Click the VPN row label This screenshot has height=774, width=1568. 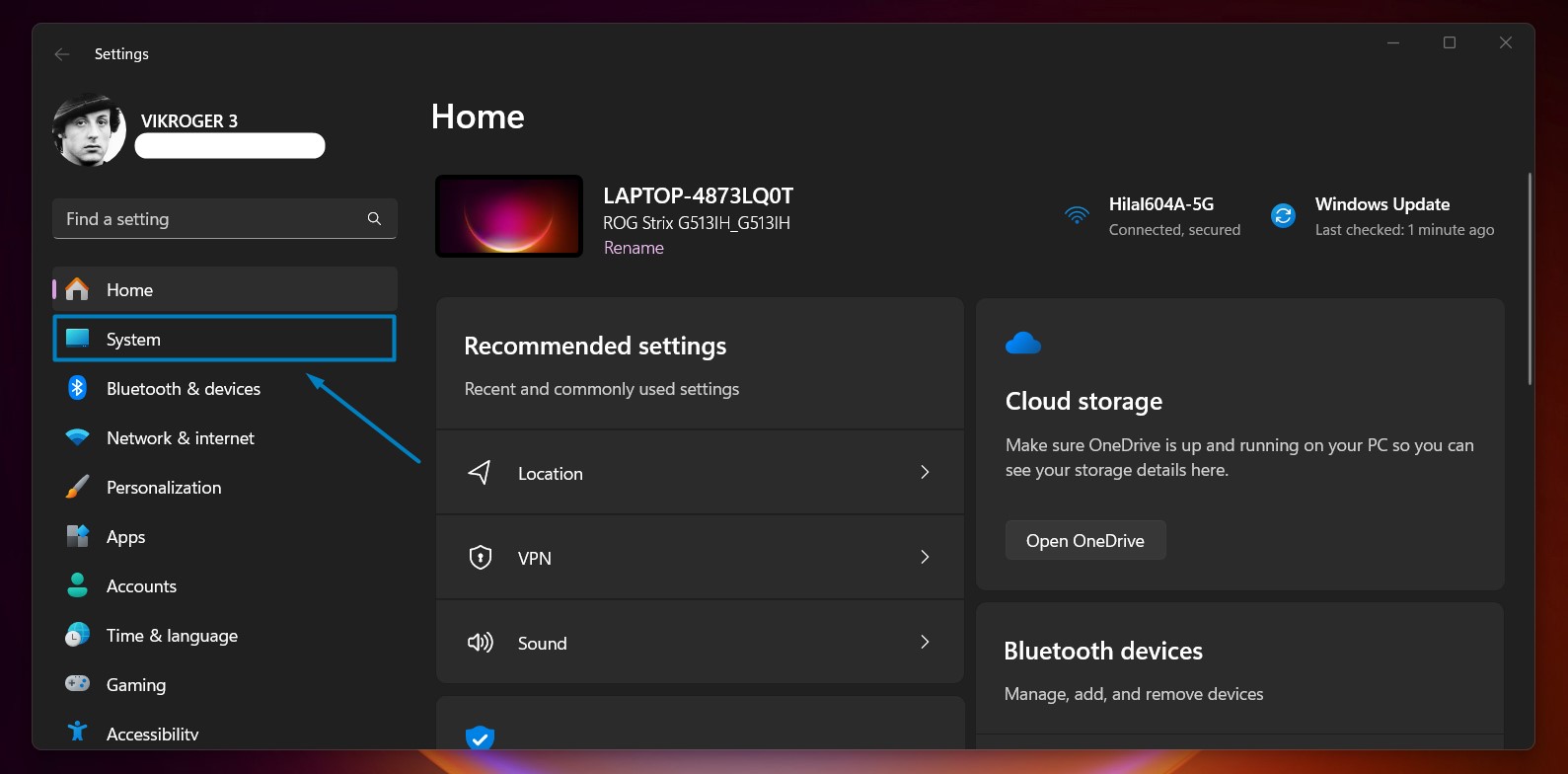(x=535, y=559)
